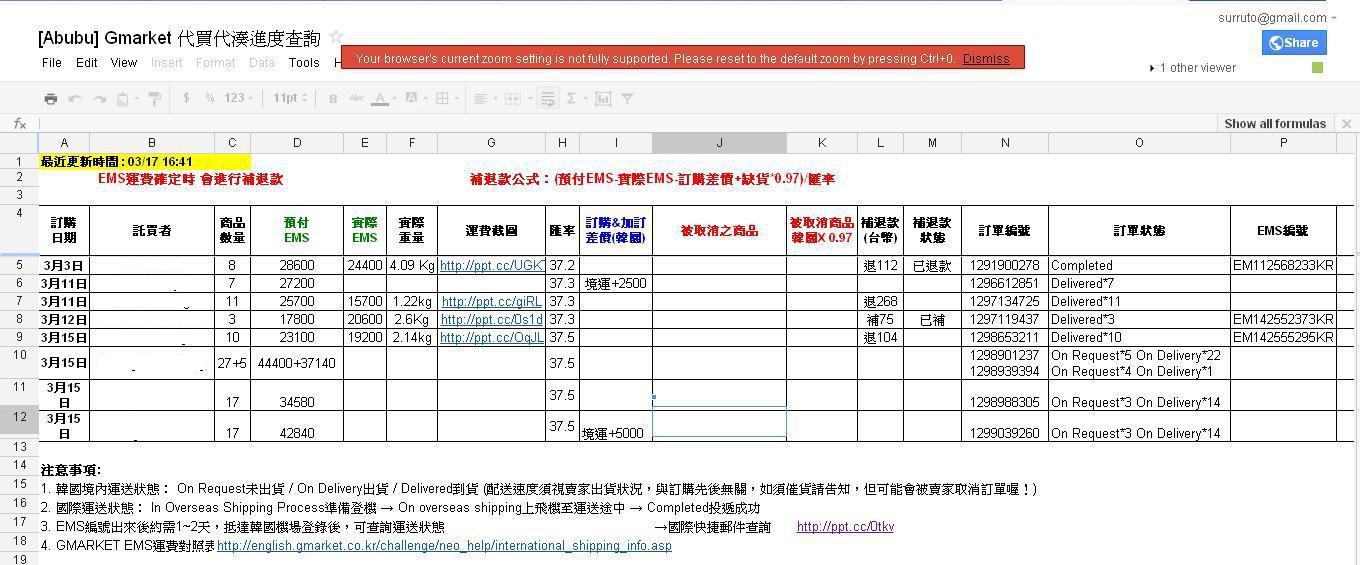The width and height of the screenshot is (1360, 565).
Task: Select column A header
Action: [x=64, y=143]
